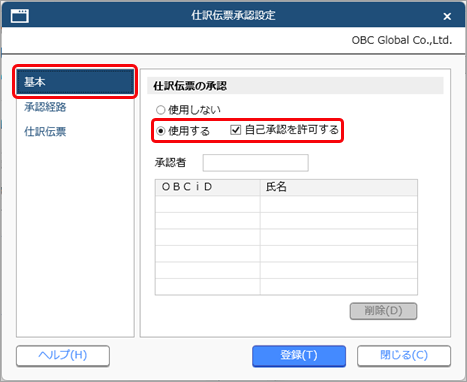Screen dimensions: 467x382
Task: Click the 氏名 column header
Action: pos(339,187)
